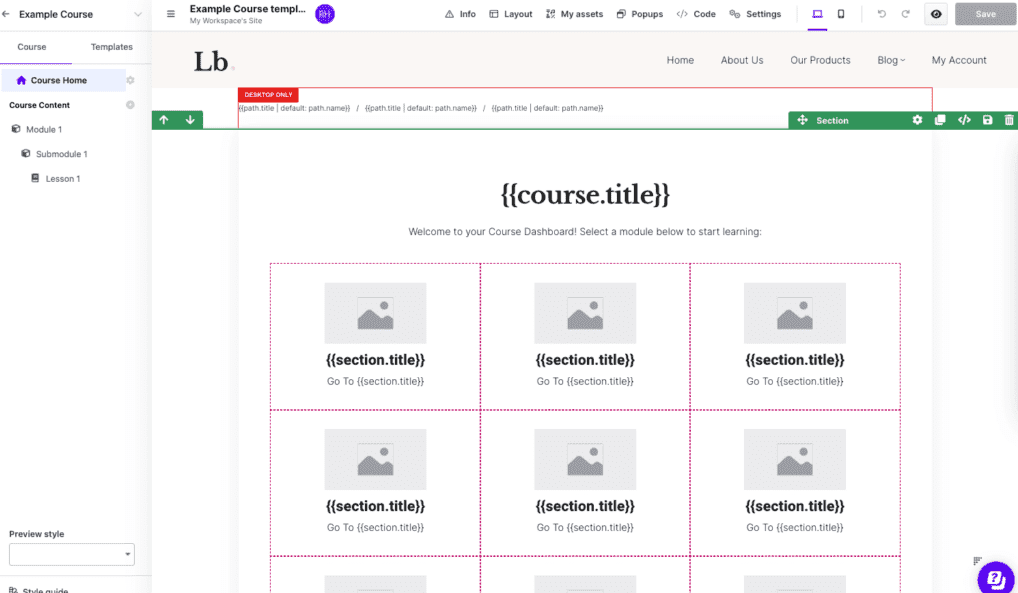Click the welcome message text
1018x593 pixels.
pyautogui.click(x=585, y=231)
